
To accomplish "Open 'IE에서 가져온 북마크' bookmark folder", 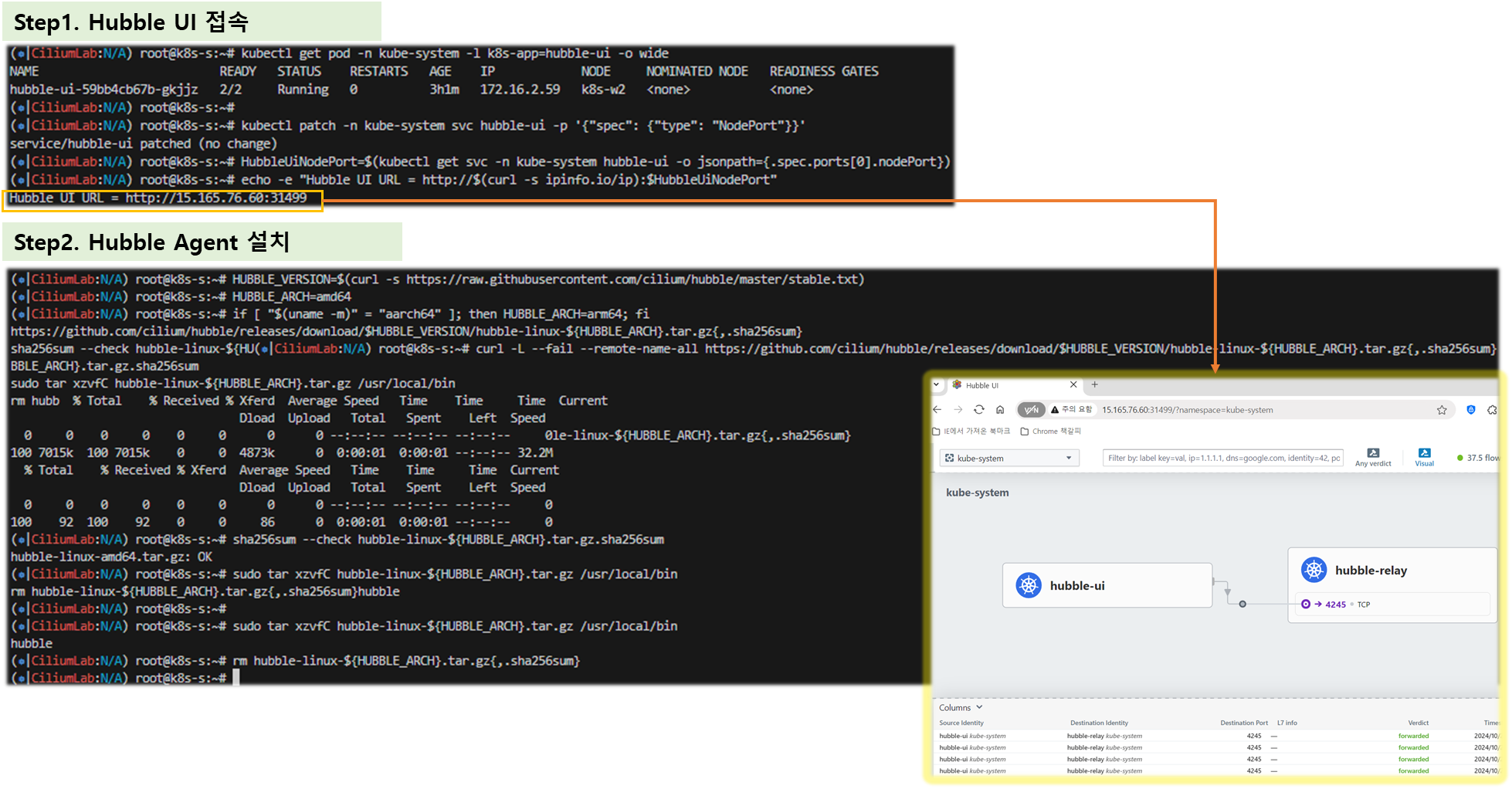I will (971, 432).
